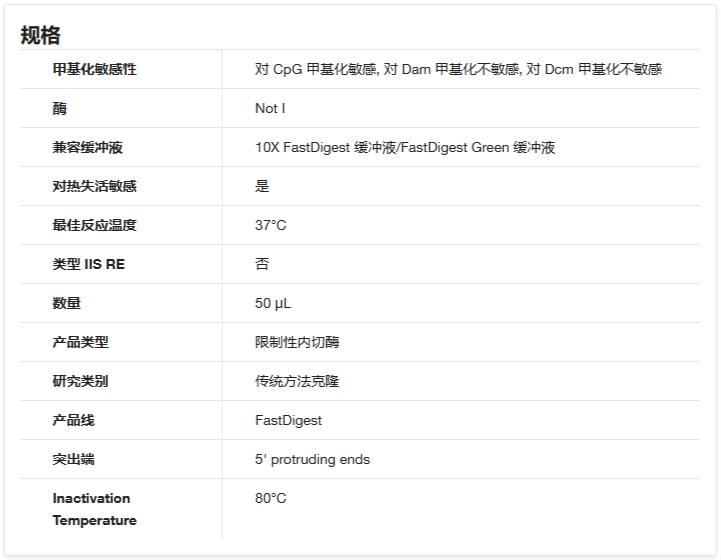Select the 50 µL quantity value

pos(273,303)
